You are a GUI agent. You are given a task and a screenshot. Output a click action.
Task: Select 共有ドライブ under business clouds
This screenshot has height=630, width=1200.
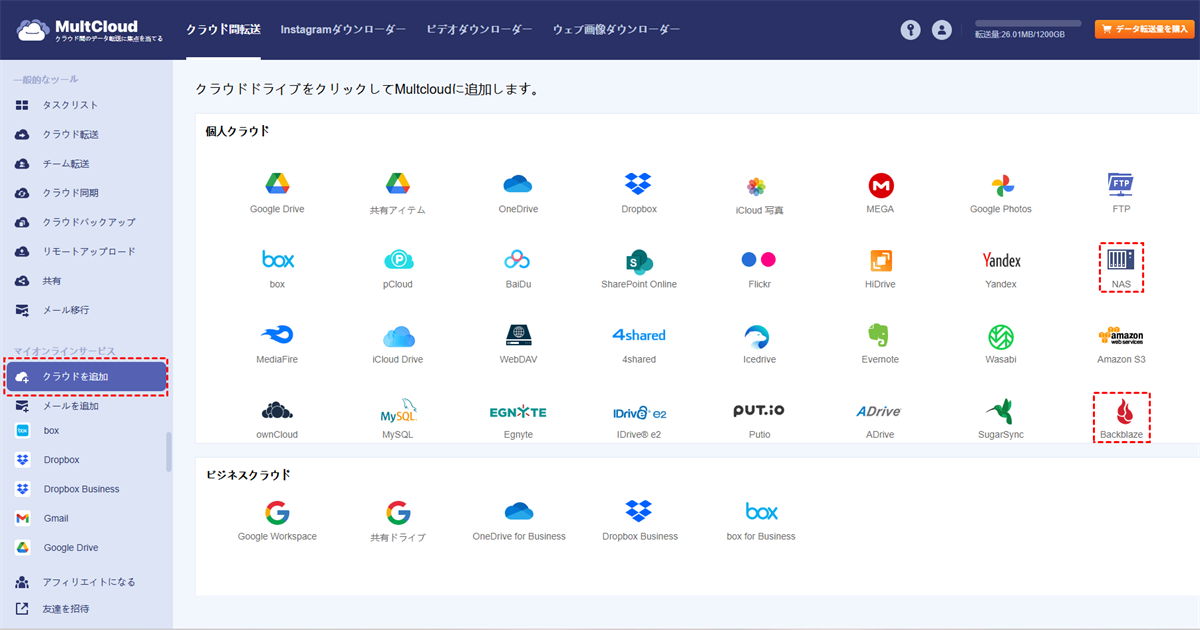point(398,513)
